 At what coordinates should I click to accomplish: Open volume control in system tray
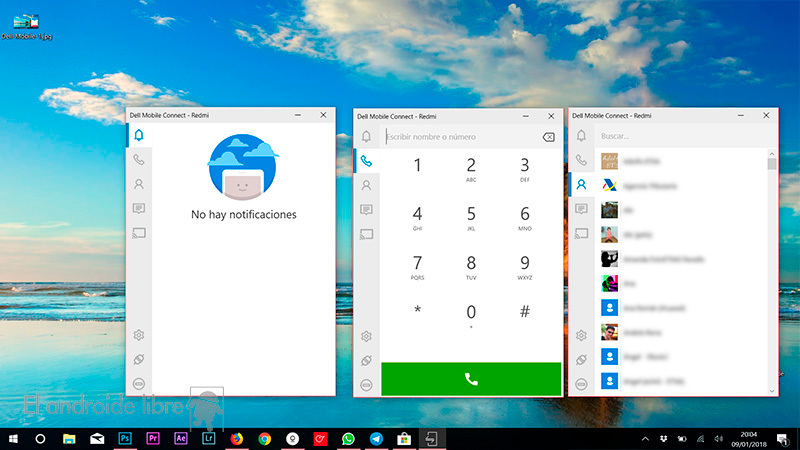tap(718, 439)
